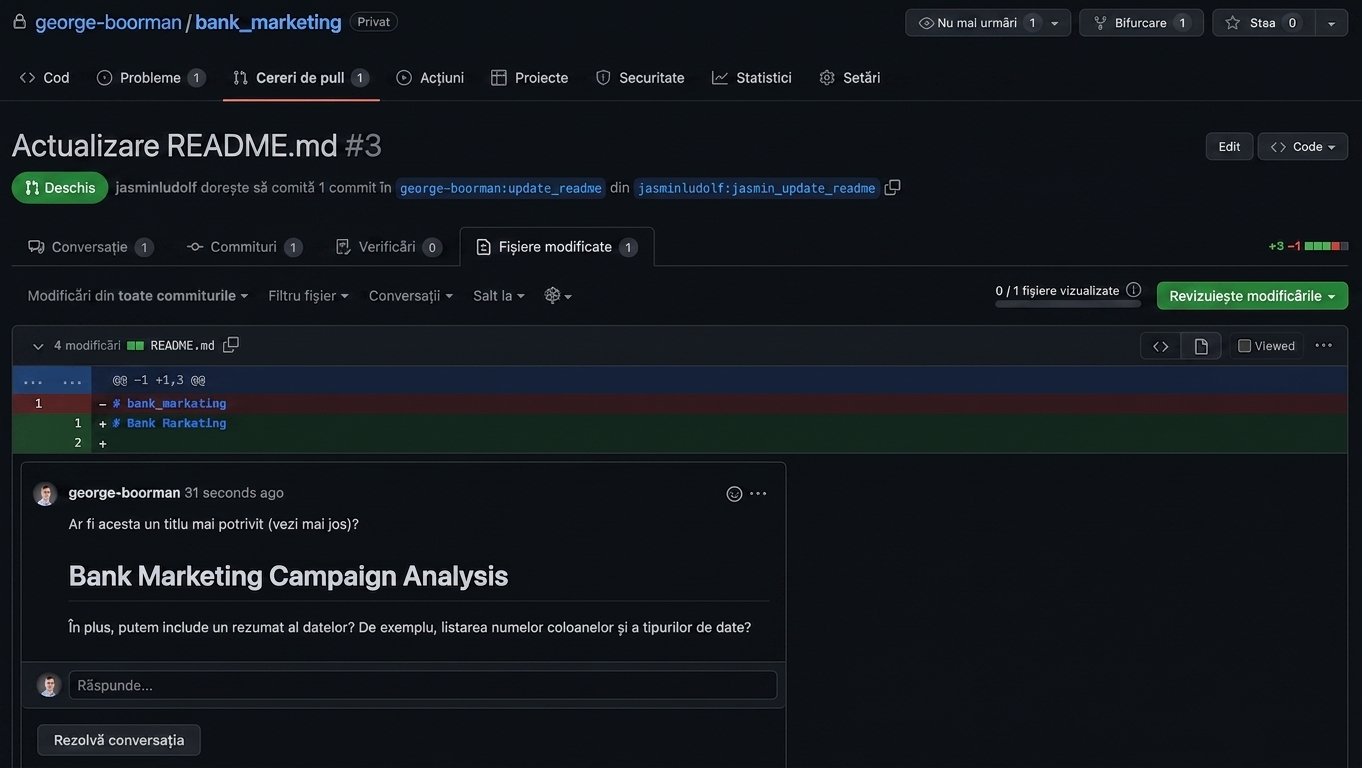Switch to the Commituri tab
The height and width of the screenshot is (768, 1362).
(x=244, y=247)
